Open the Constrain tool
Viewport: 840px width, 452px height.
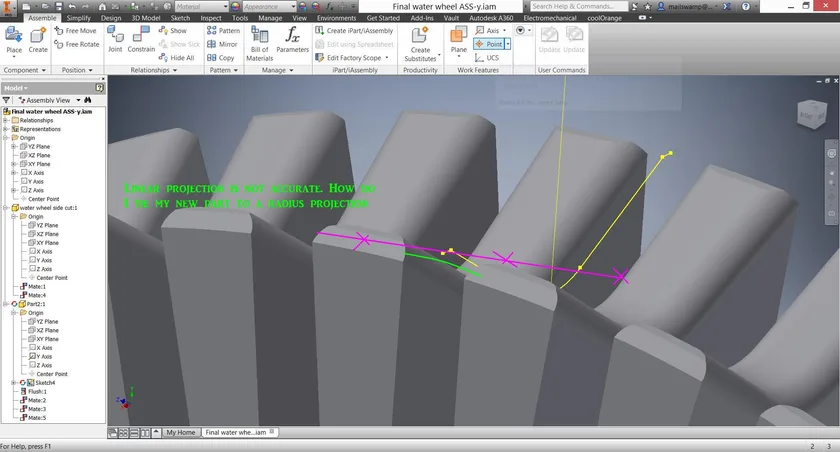pyautogui.click(x=141, y=40)
